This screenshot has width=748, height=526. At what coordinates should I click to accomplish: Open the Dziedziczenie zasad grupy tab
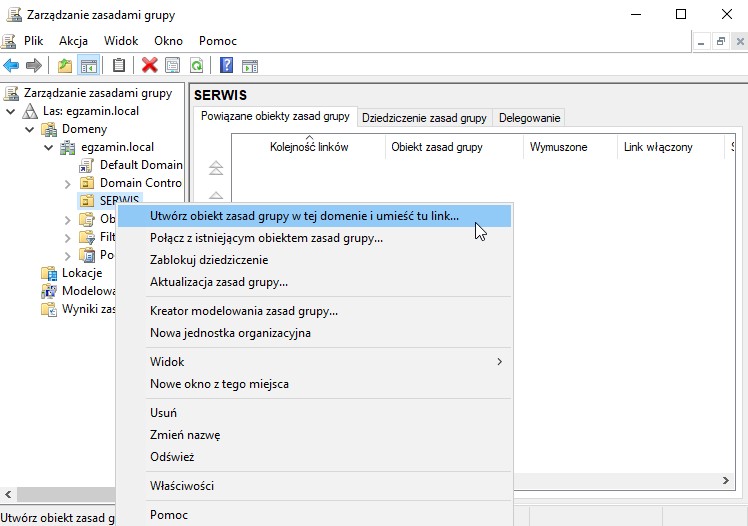(423, 118)
